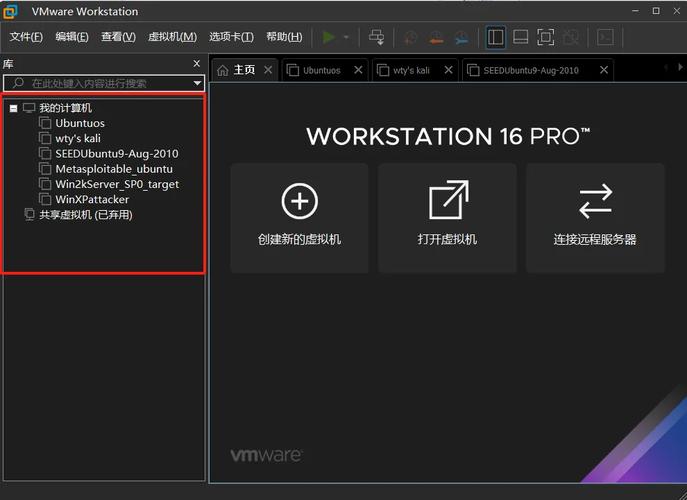
Task: Click the console view toolbar icon
Action: pos(605,37)
